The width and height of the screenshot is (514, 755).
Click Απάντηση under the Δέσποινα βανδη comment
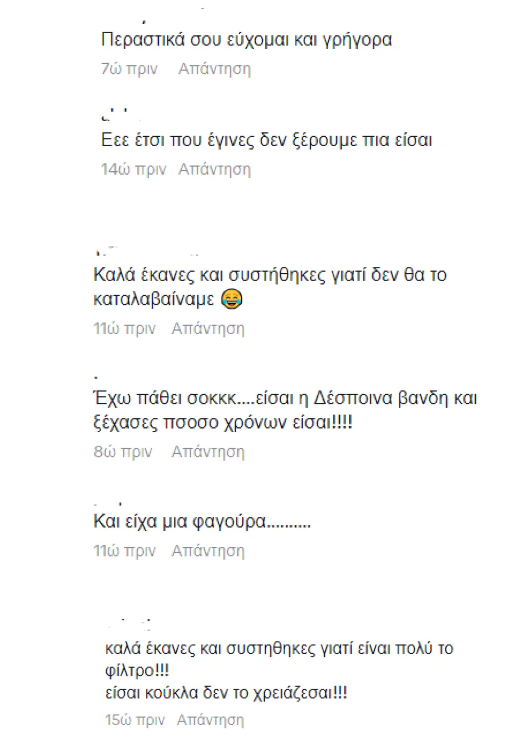[x=208, y=452]
